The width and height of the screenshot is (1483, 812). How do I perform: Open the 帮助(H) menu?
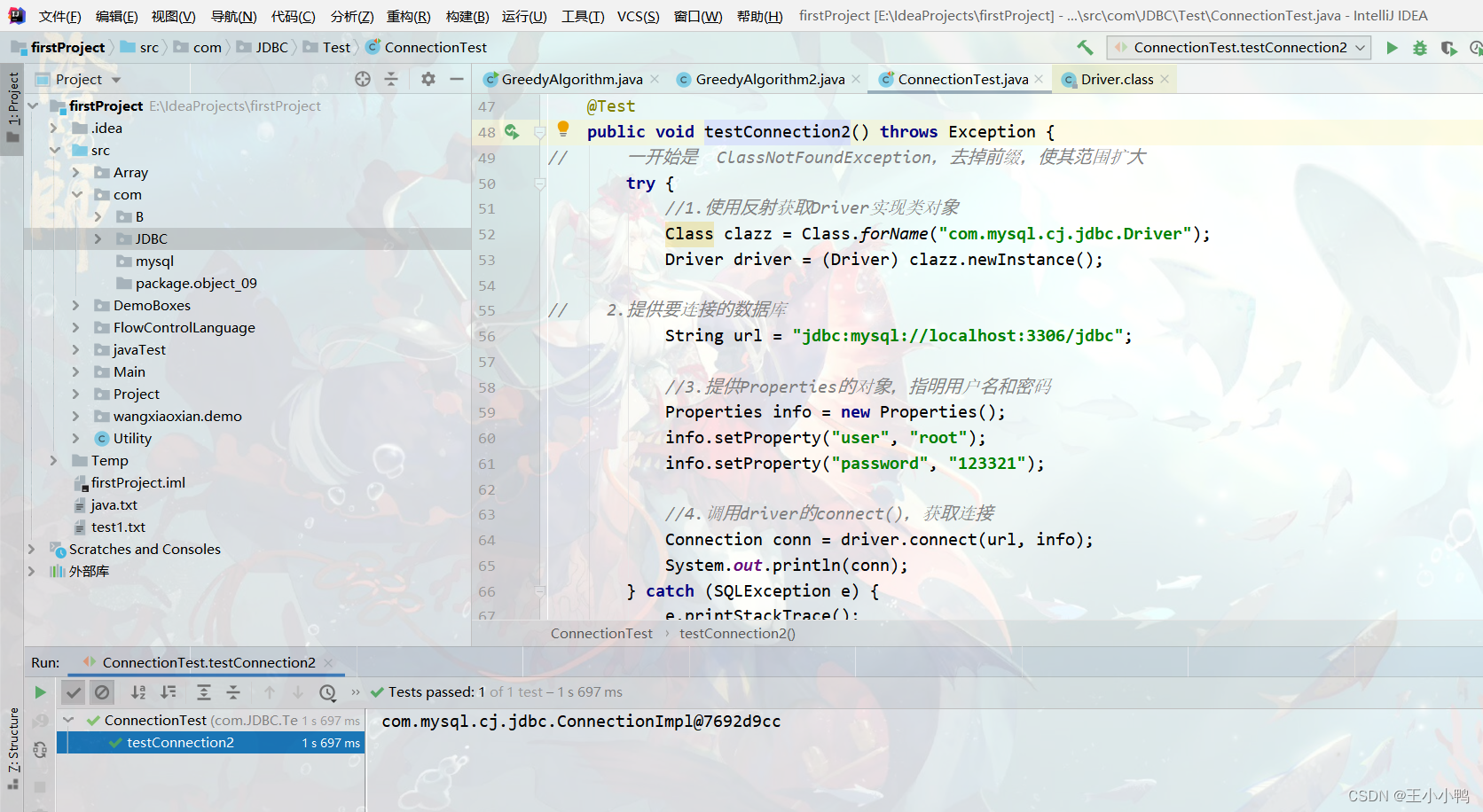pyautogui.click(x=760, y=16)
